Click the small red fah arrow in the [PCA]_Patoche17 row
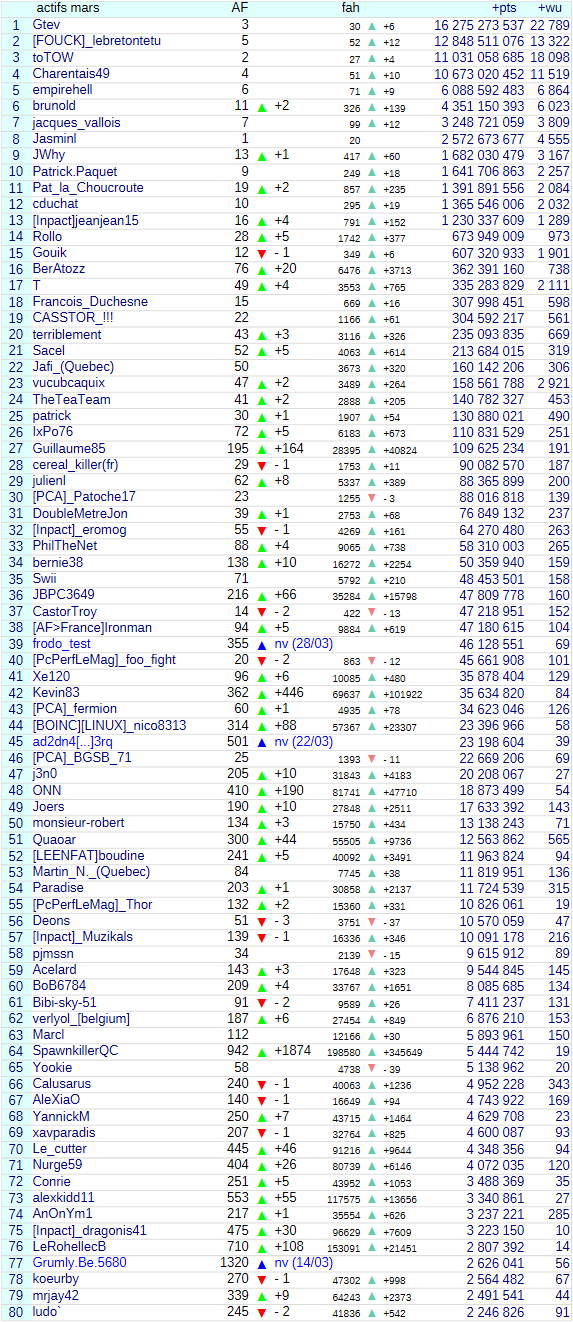The image size is (573, 1322). pyautogui.click(x=372, y=498)
